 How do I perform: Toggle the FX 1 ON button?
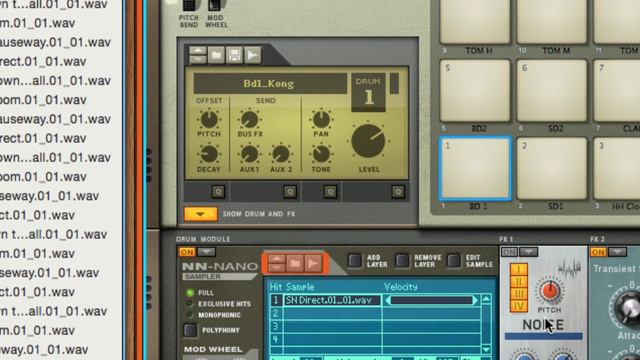(509, 252)
